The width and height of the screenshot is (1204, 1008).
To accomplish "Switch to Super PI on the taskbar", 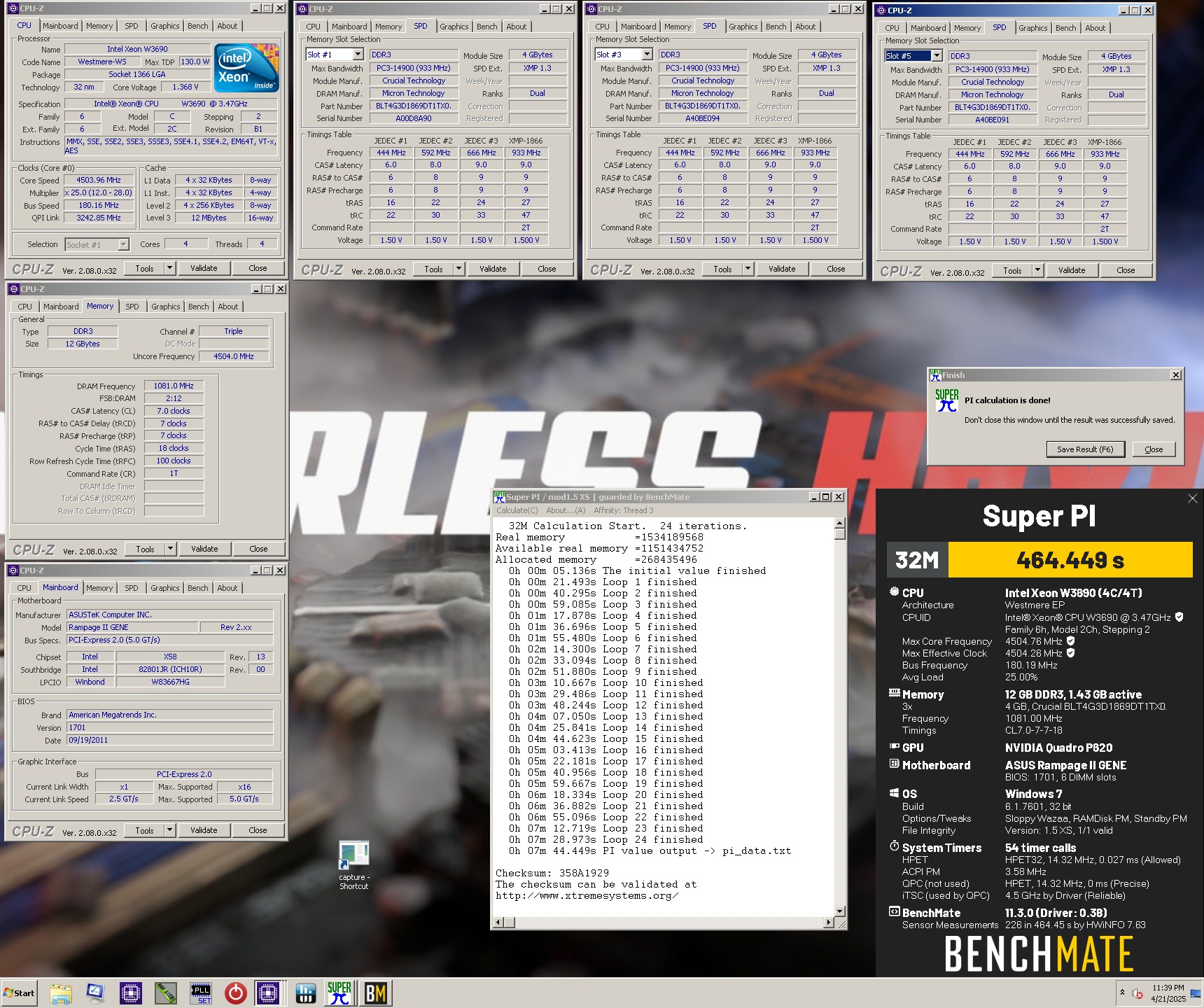I will point(340,993).
